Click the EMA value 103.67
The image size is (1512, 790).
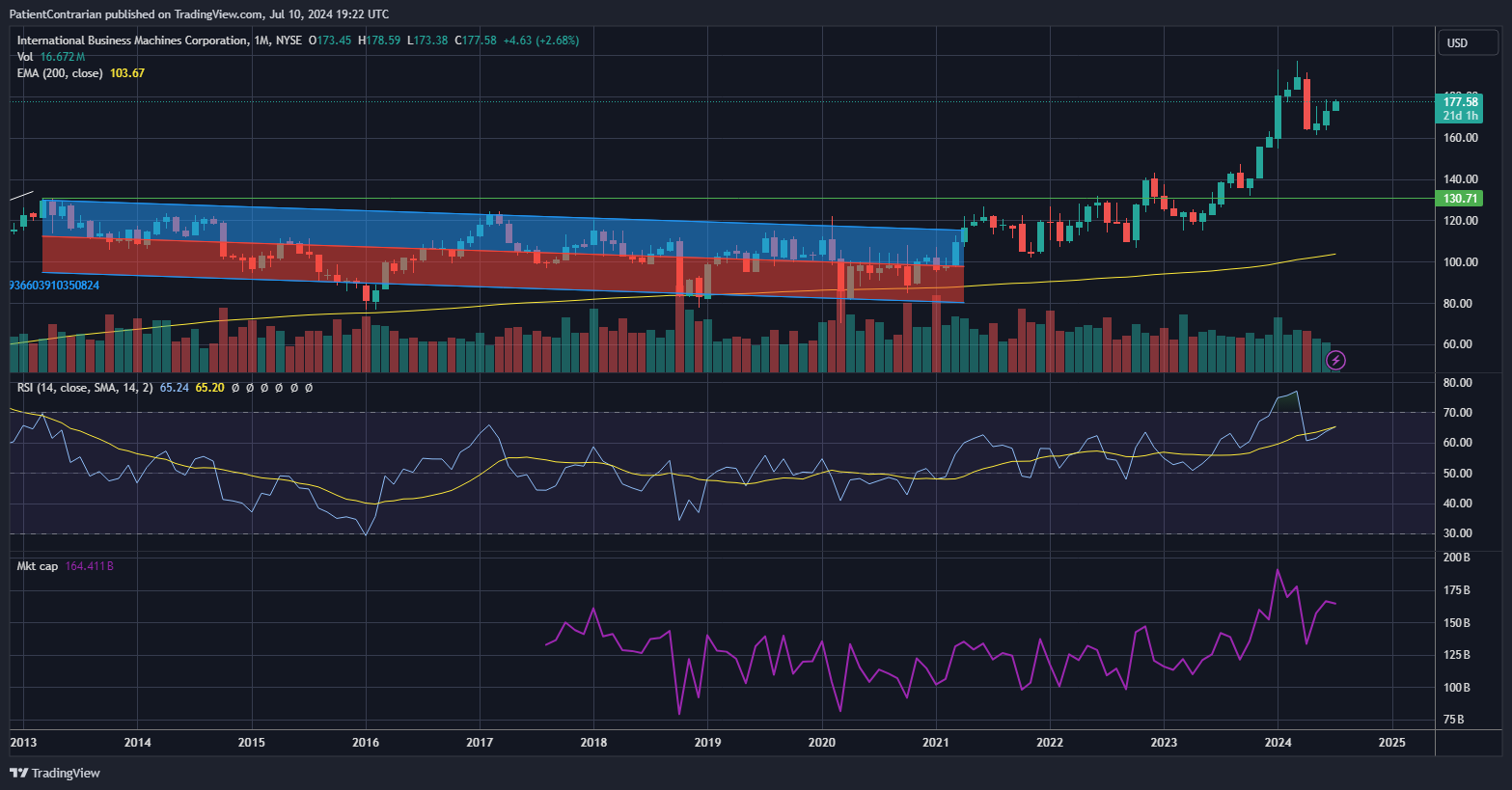point(127,73)
